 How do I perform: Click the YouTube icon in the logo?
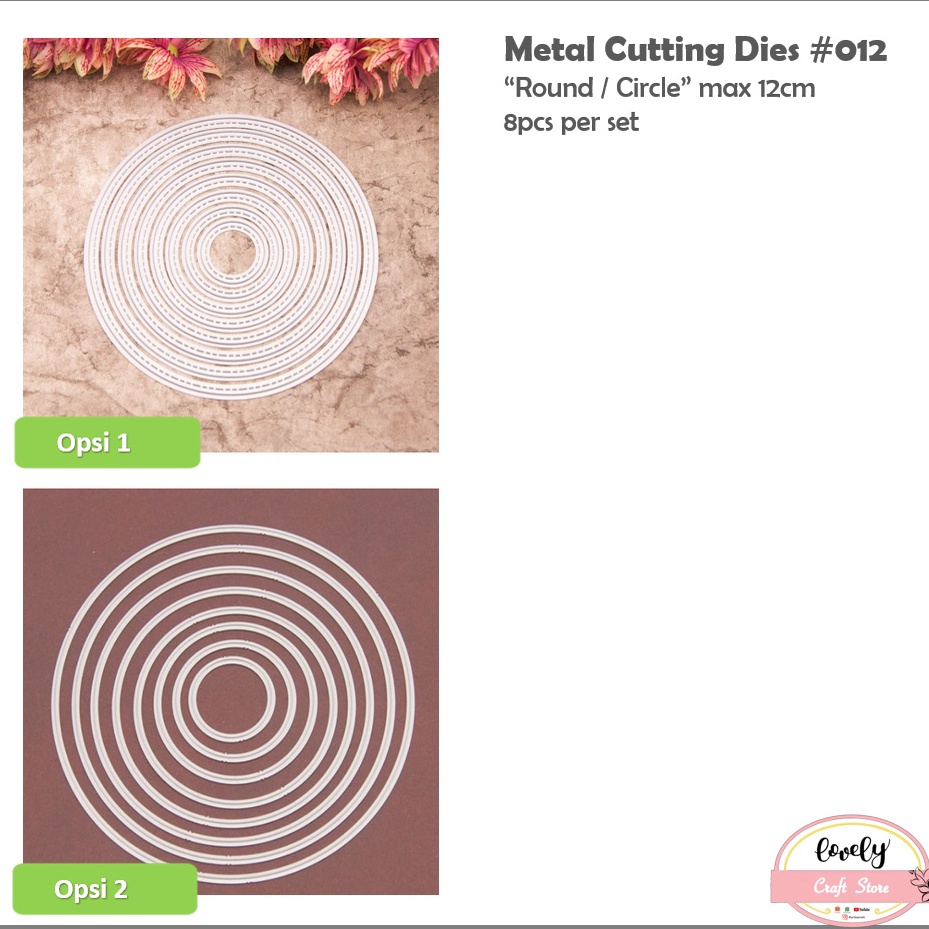coord(856,909)
